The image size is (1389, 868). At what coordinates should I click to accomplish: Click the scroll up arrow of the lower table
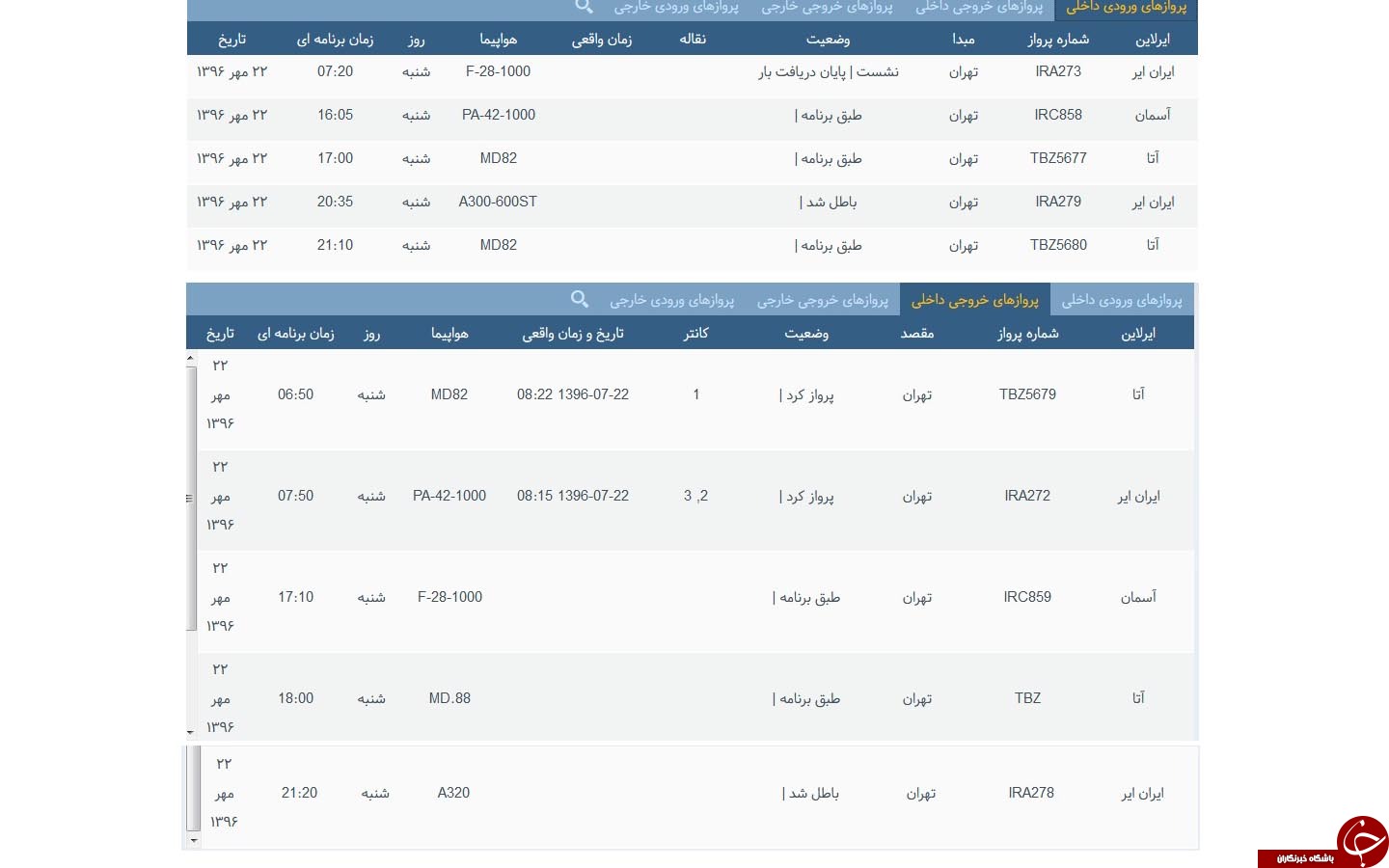(191, 358)
